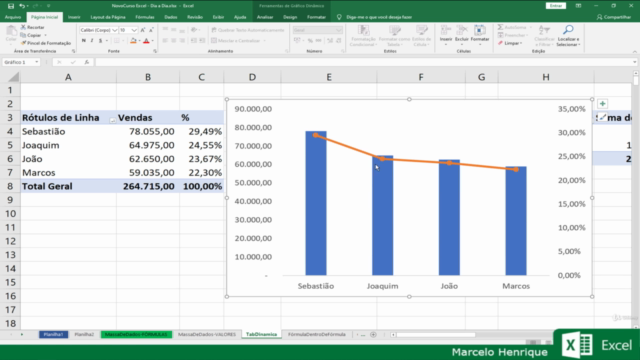Open the Rótulos de Linha filter dropdown
The image size is (640, 360).
112,120
